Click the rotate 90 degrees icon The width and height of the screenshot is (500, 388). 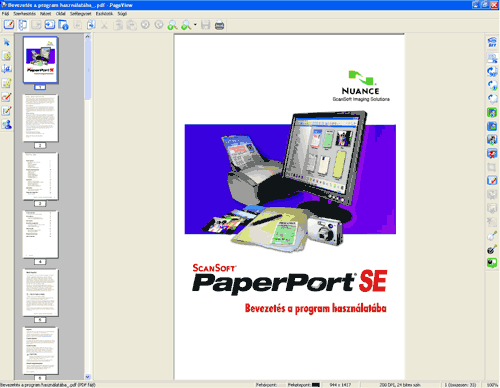[x=492, y=72]
